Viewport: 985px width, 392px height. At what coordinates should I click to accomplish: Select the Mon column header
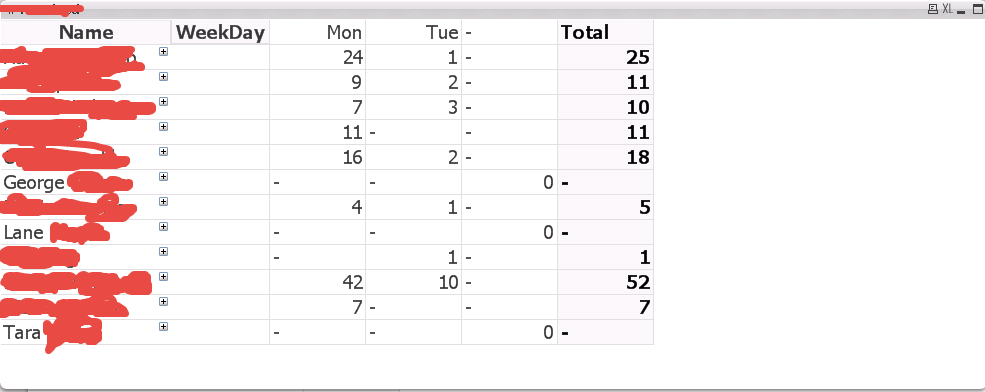317,32
